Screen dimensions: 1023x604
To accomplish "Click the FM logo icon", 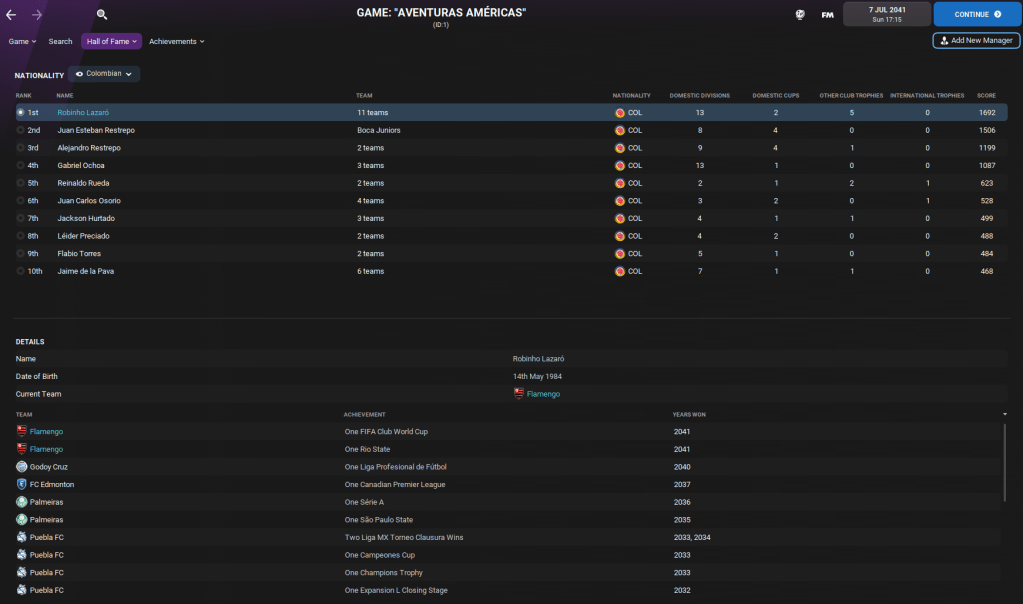I will [827, 15].
